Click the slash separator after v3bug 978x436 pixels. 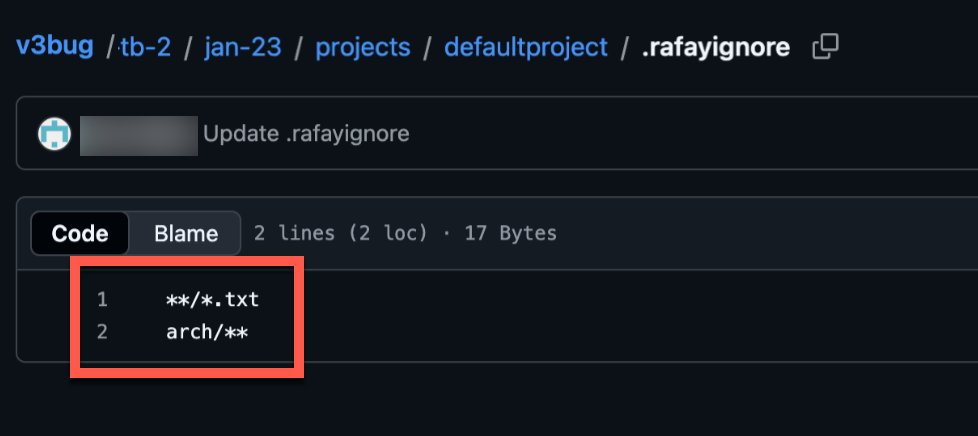coord(109,47)
